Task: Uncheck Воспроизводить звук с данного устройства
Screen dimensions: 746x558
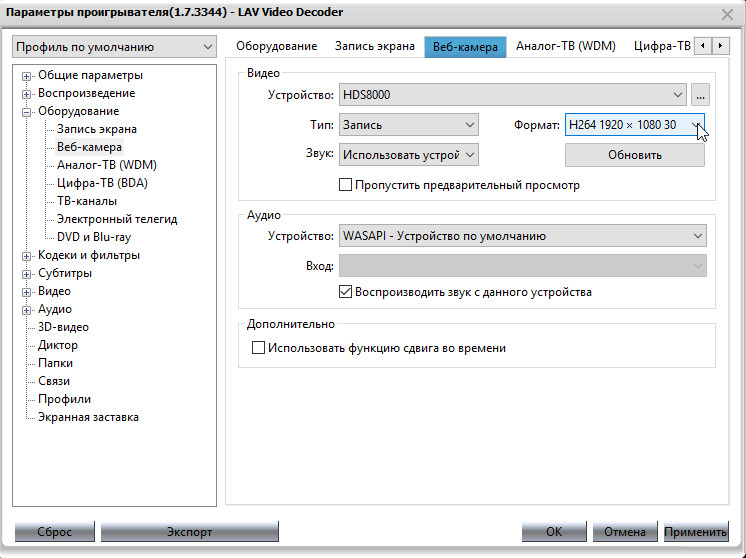Action: tap(346, 292)
